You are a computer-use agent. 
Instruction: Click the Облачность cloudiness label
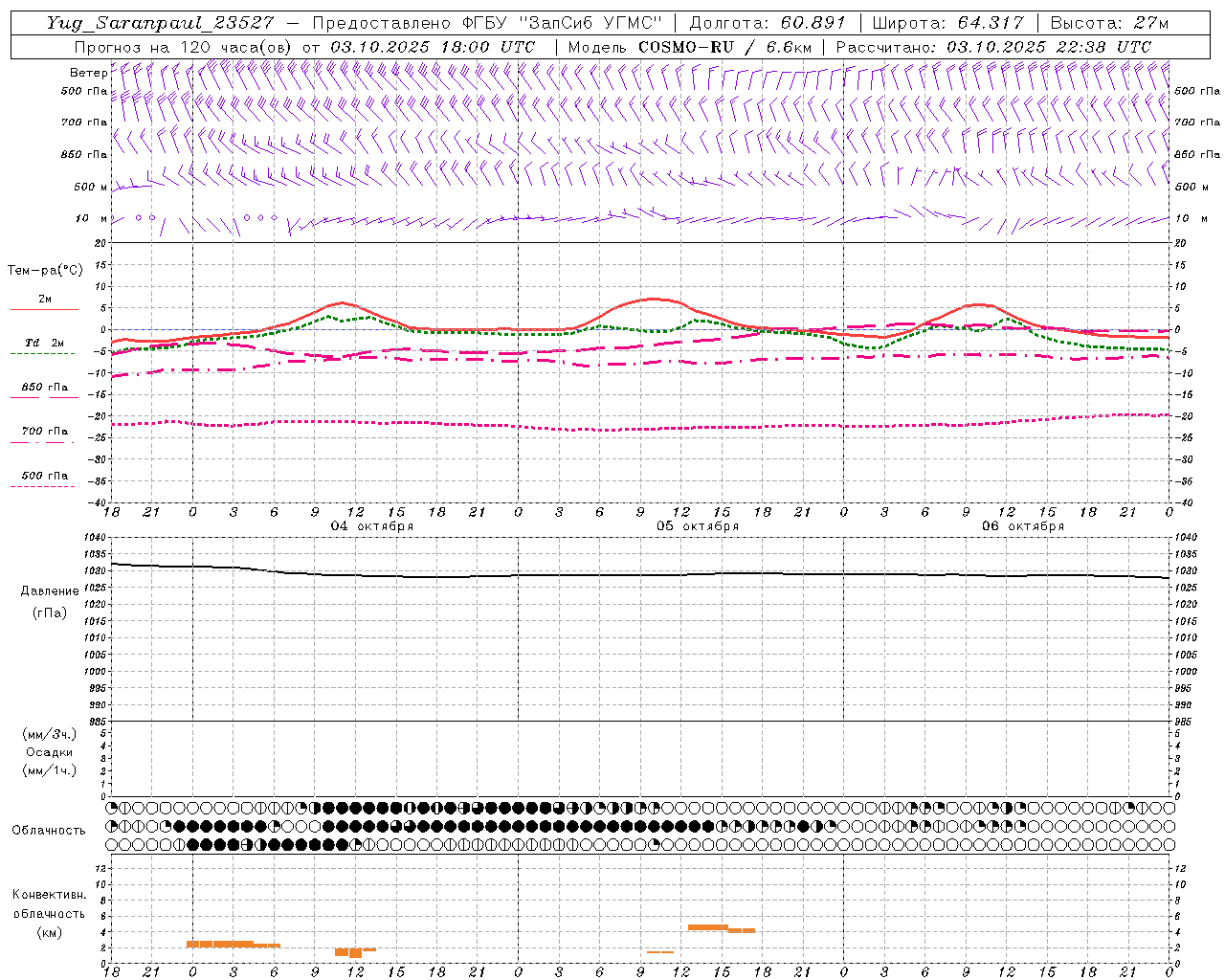pos(49,830)
